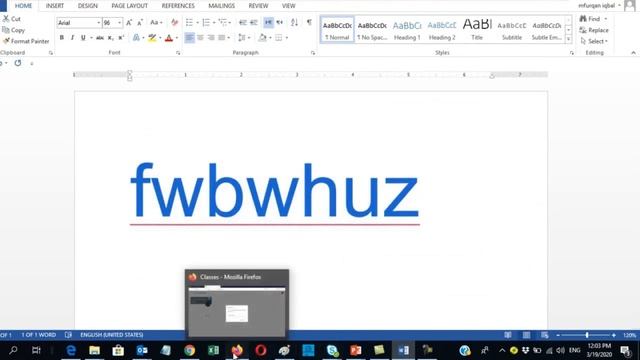Image resolution: width=640 pixels, height=360 pixels.
Task: Open line spacing options
Action: pyautogui.click(x=242, y=38)
